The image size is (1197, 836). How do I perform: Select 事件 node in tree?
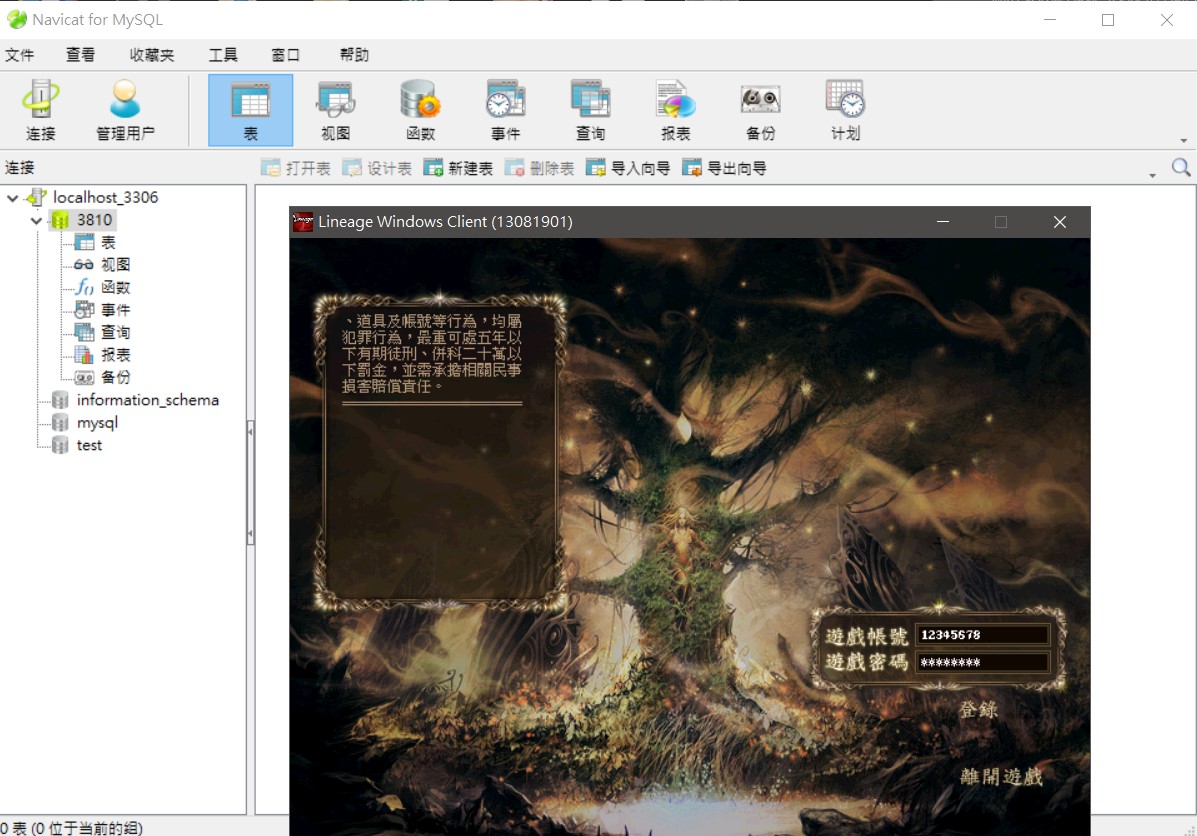click(115, 310)
